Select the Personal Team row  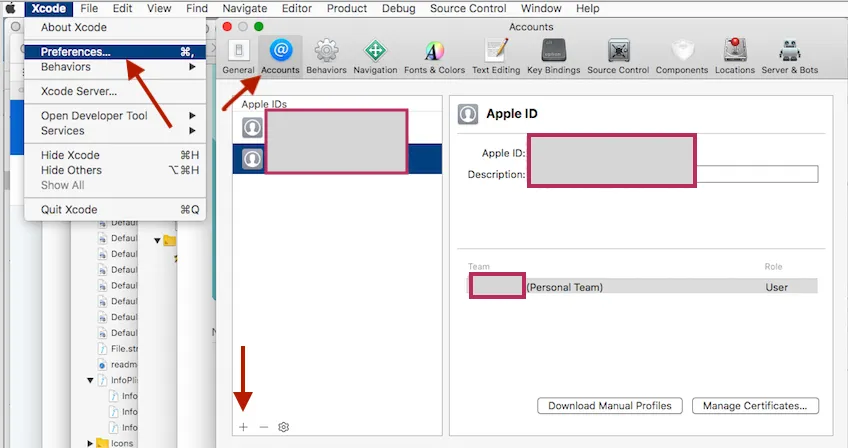click(642, 287)
